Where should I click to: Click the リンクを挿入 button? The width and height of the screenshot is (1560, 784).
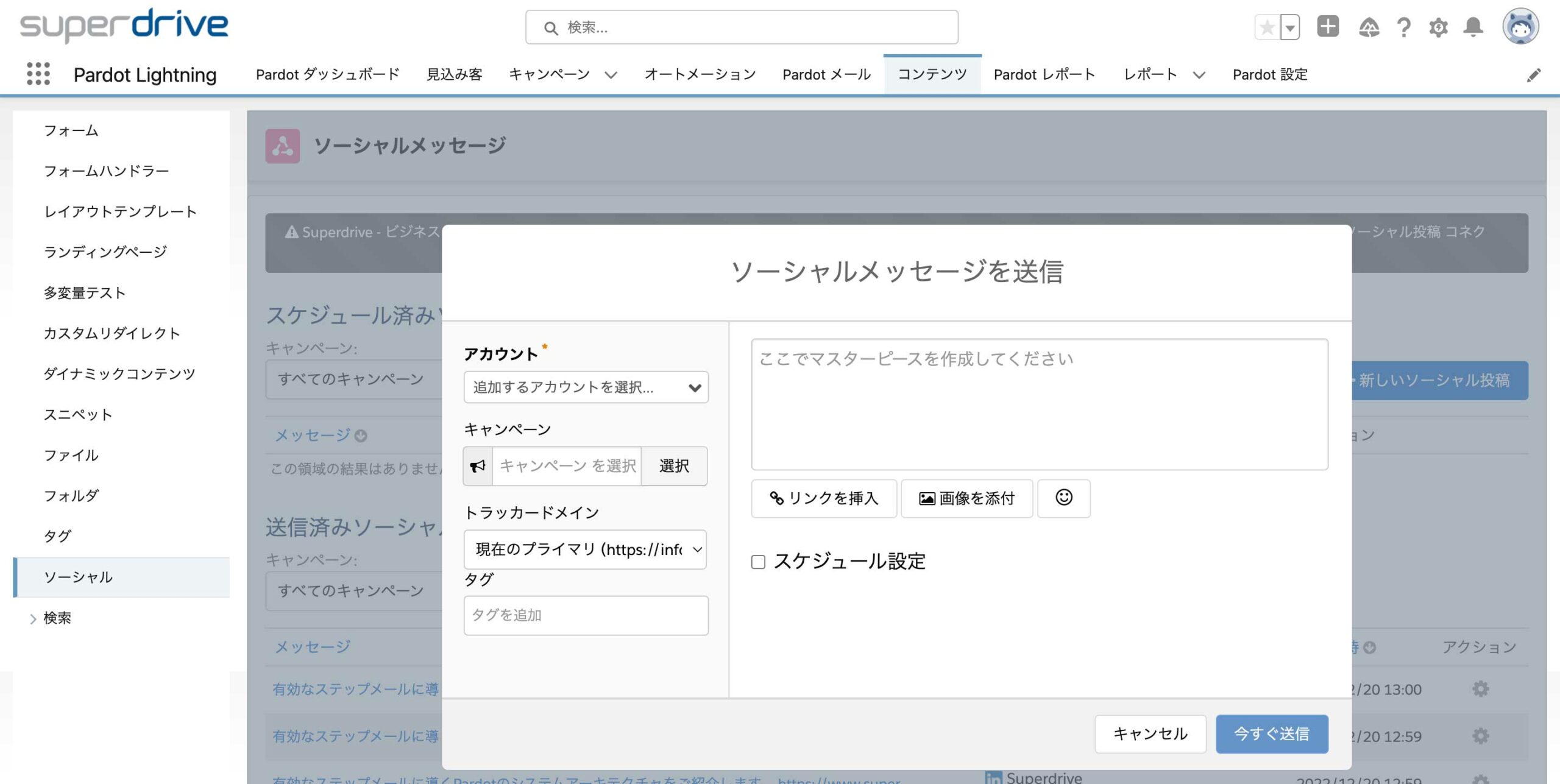pyautogui.click(x=824, y=498)
